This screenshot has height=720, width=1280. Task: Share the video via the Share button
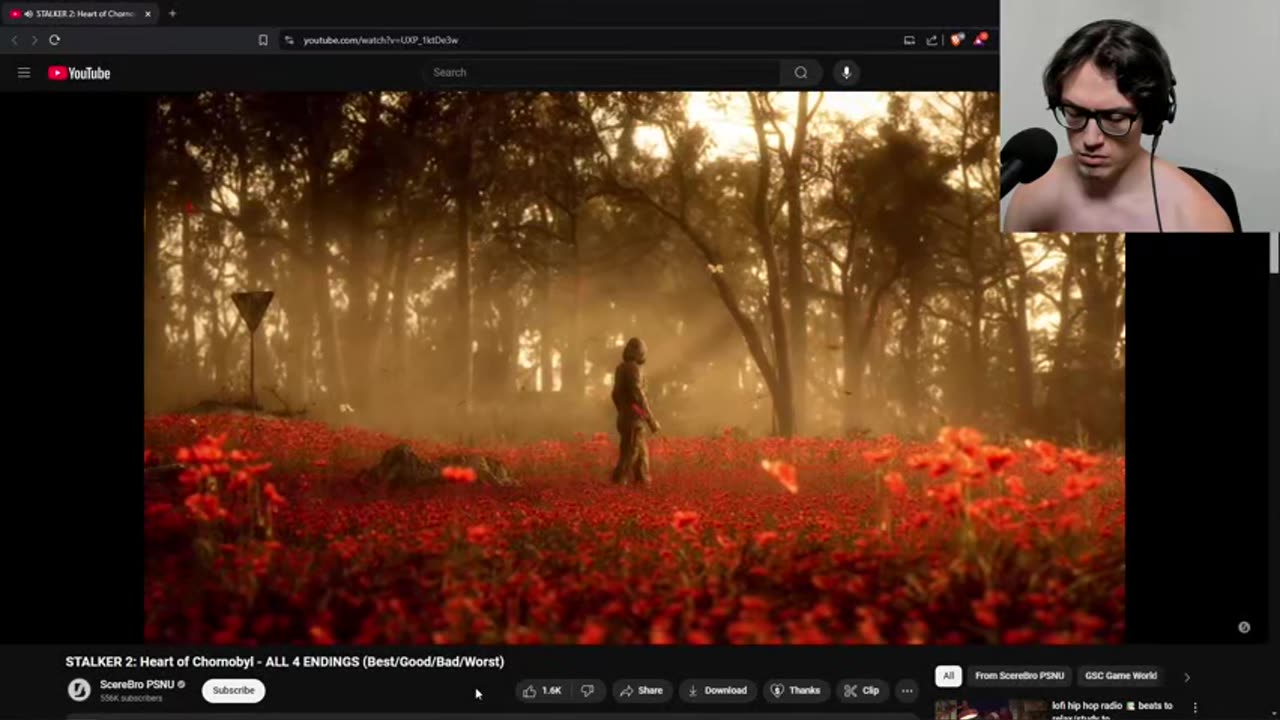tap(641, 690)
